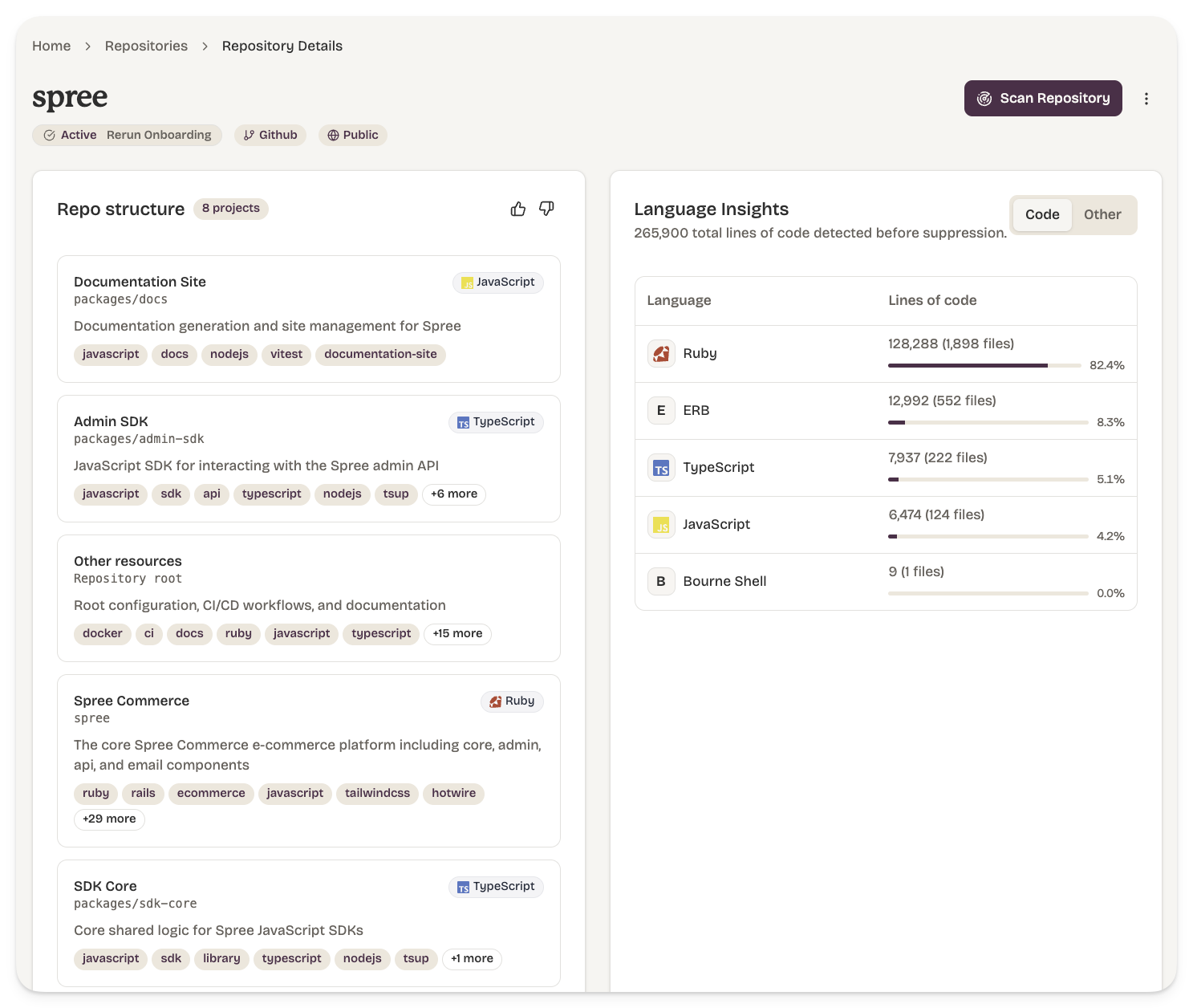Viewport: 1193px width, 1008px height.
Task: Click Rerun Onboarding link
Action: (159, 135)
